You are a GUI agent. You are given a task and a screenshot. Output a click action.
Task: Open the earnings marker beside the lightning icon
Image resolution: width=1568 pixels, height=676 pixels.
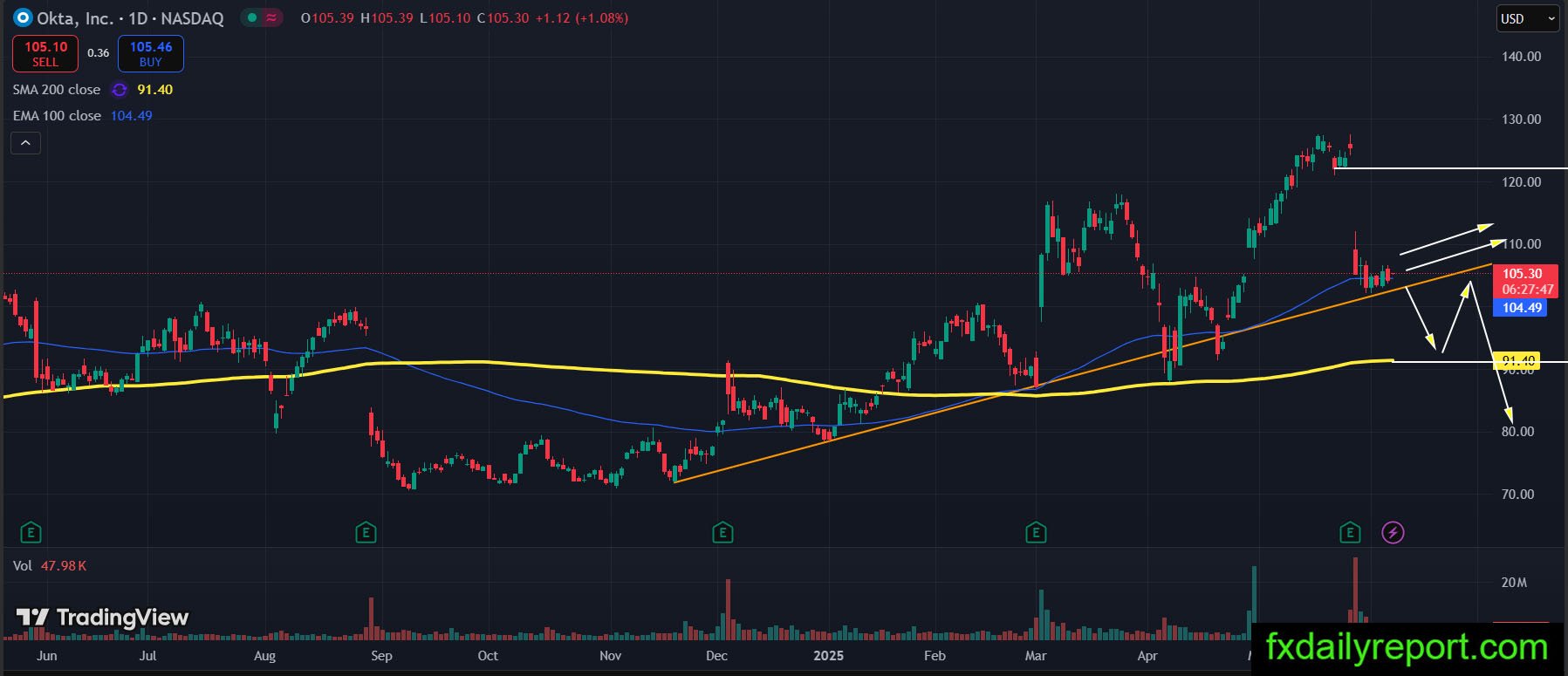1350,532
